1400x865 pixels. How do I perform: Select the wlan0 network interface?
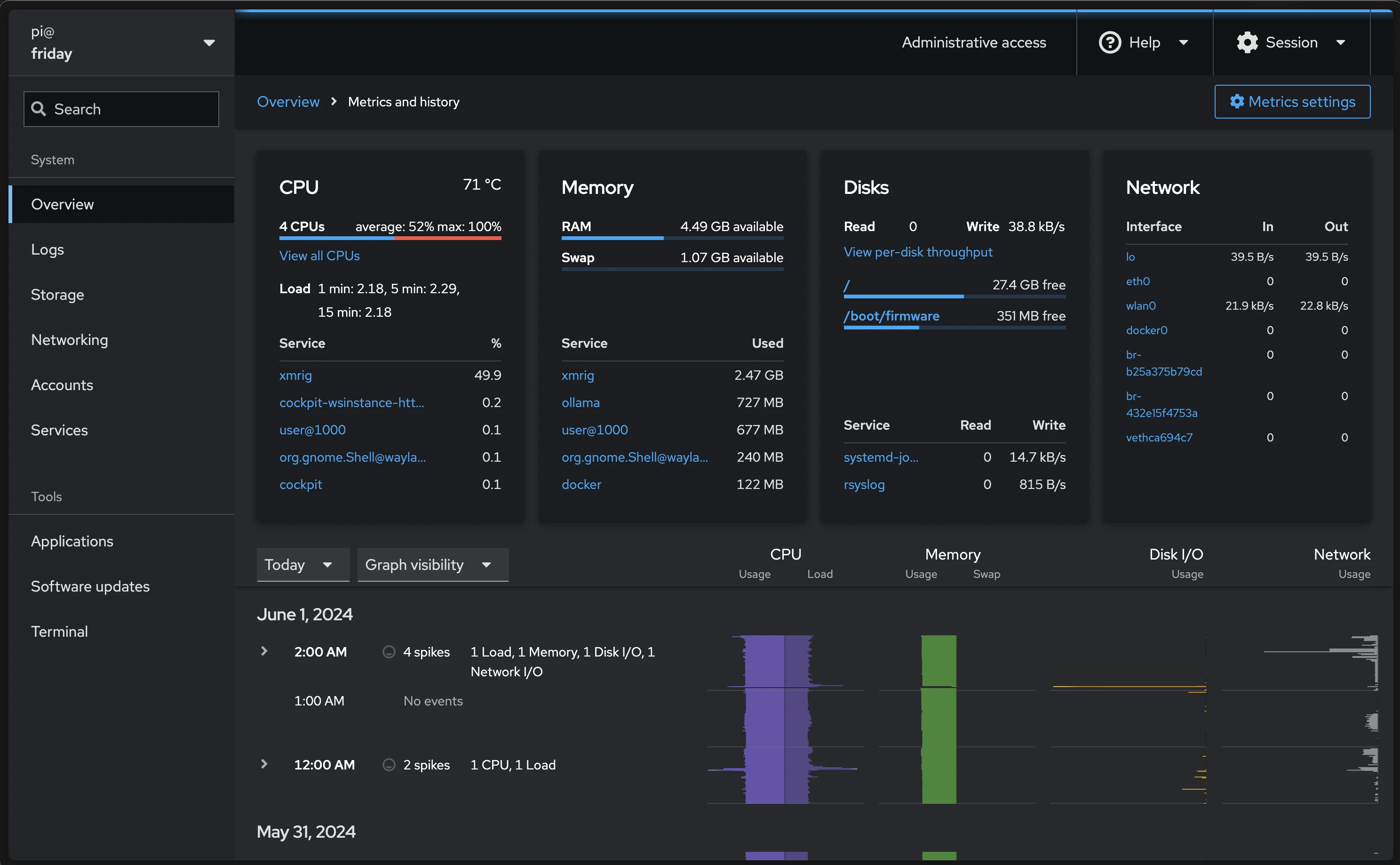(x=1141, y=305)
